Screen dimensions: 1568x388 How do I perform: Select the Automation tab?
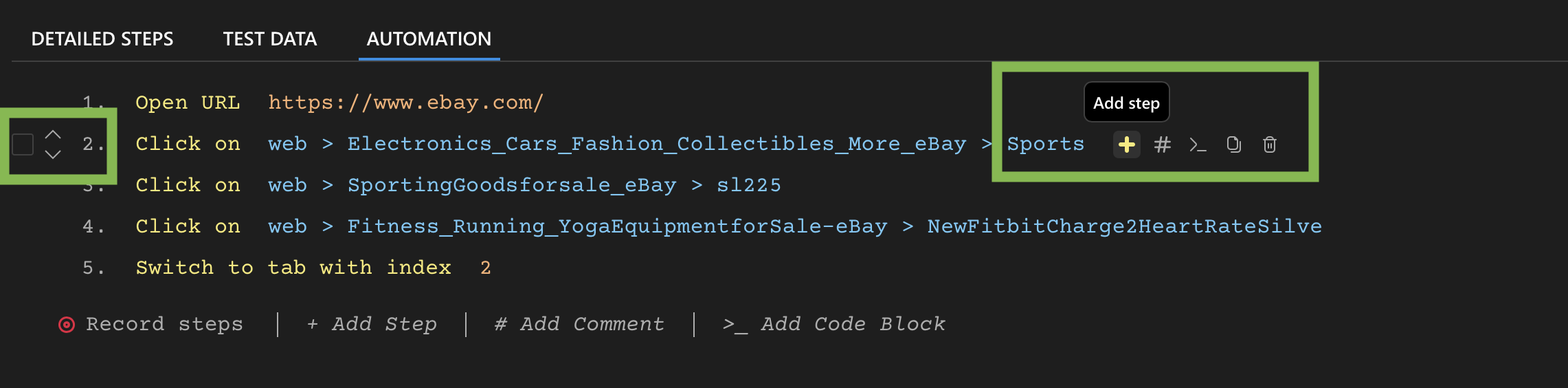click(x=429, y=39)
